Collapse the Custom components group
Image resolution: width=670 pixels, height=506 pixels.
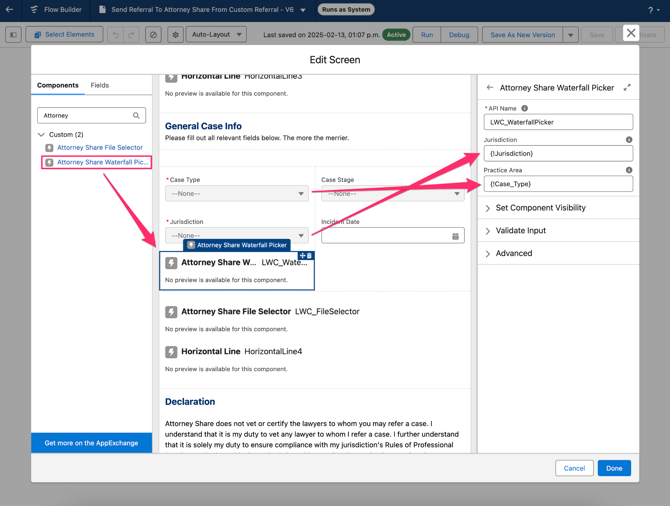42,134
